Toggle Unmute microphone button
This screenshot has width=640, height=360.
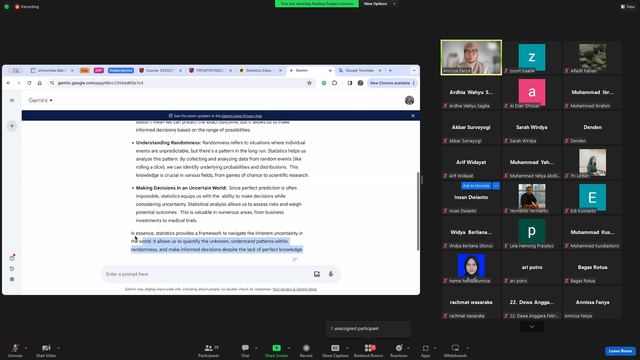[15, 351]
